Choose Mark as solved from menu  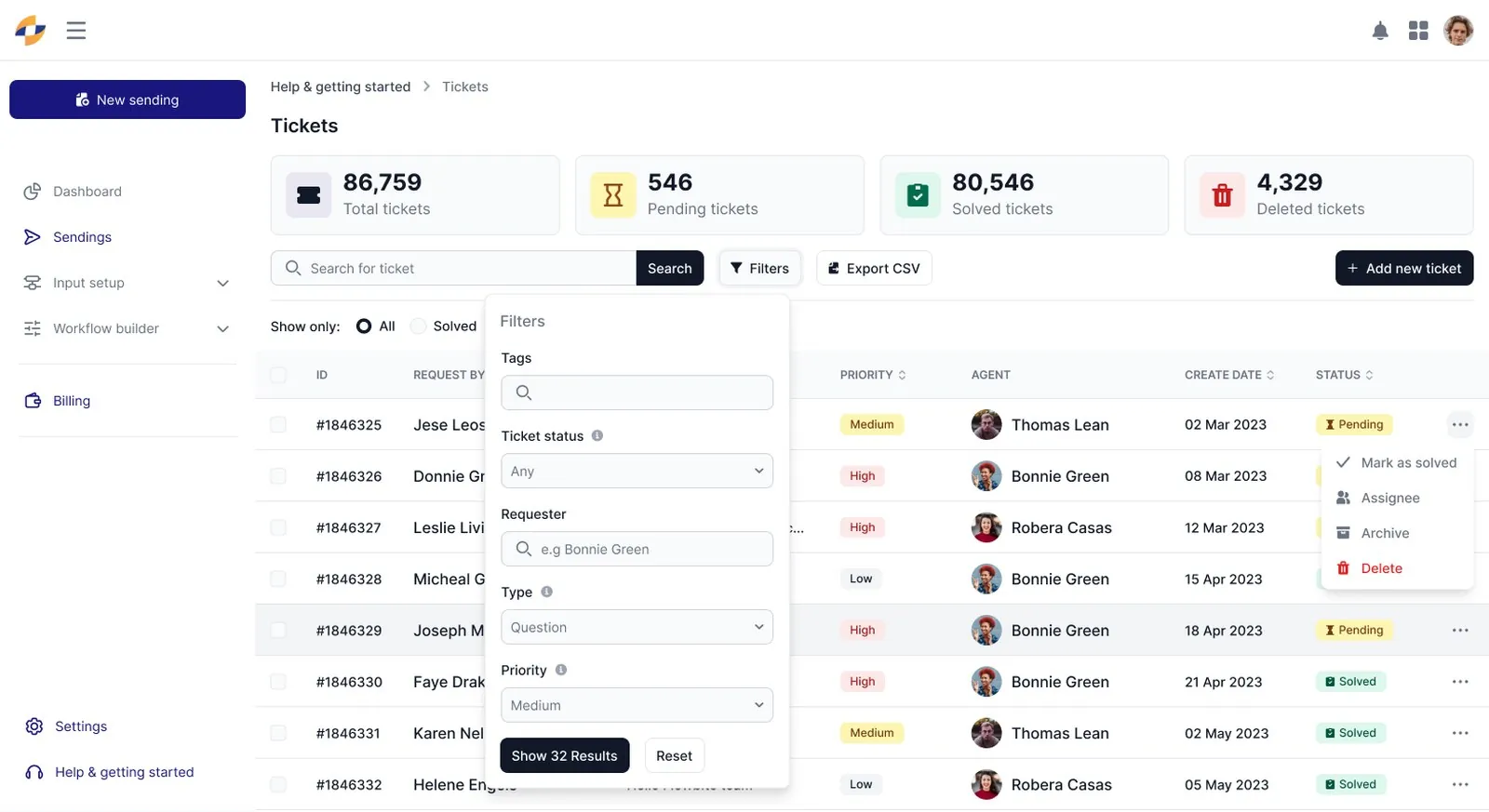(1397, 462)
